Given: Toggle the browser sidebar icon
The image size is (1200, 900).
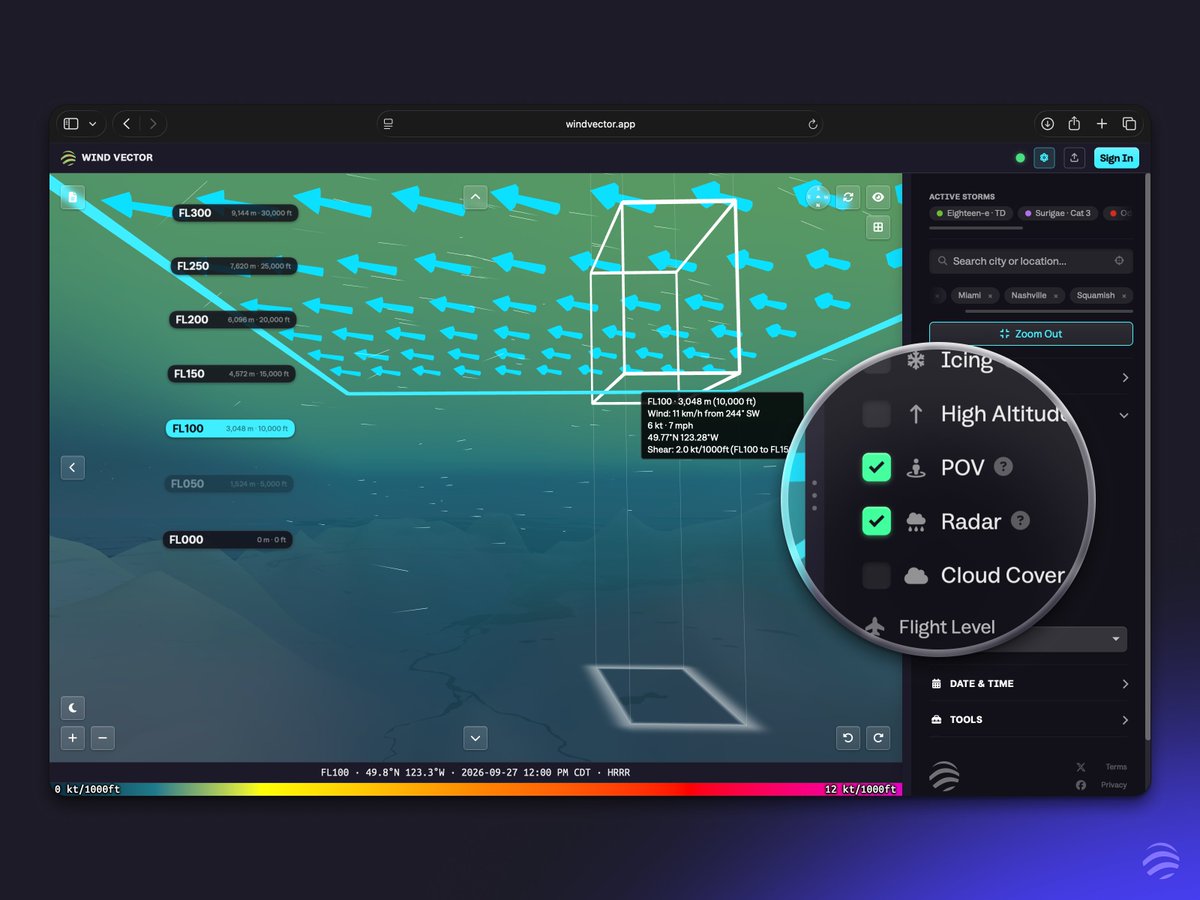Looking at the screenshot, I should [71, 124].
